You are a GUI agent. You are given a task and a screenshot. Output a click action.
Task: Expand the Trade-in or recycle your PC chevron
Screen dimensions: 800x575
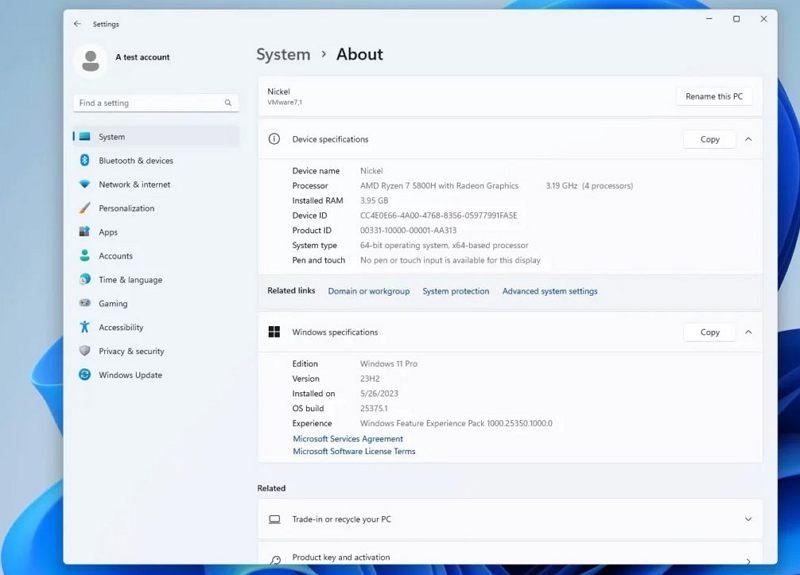click(x=748, y=519)
